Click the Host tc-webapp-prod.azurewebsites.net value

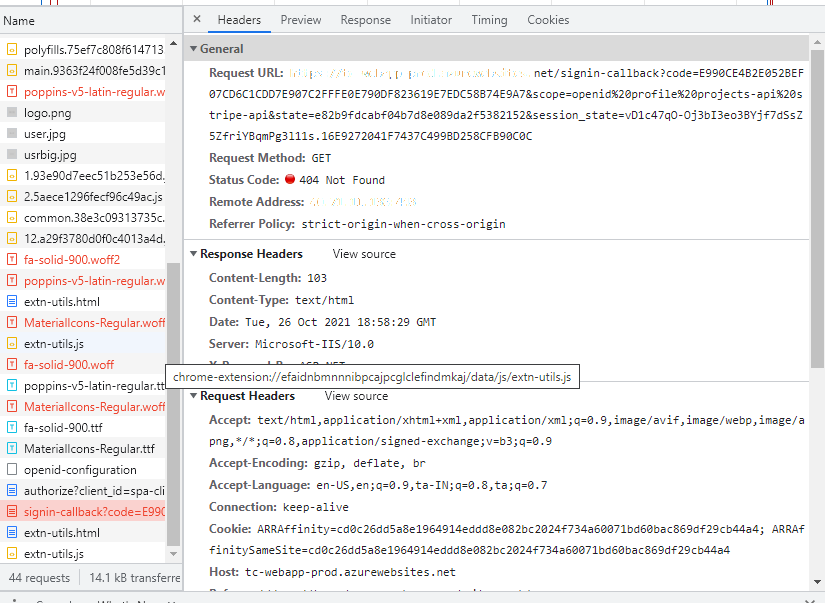(x=350, y=572)
